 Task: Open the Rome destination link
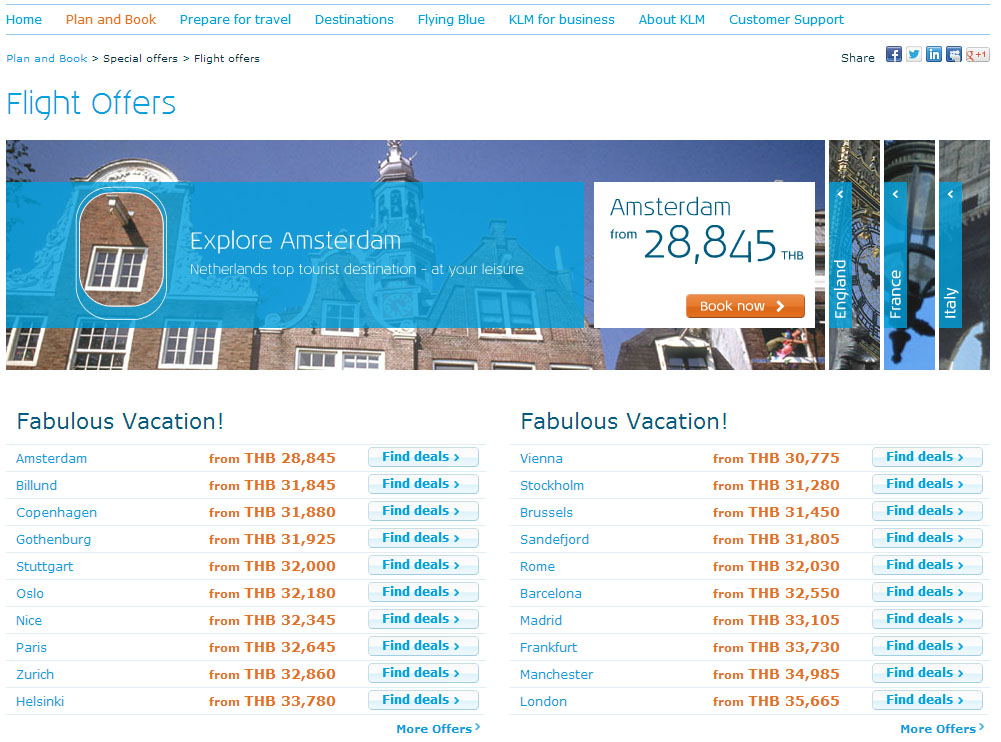[537, 566]
